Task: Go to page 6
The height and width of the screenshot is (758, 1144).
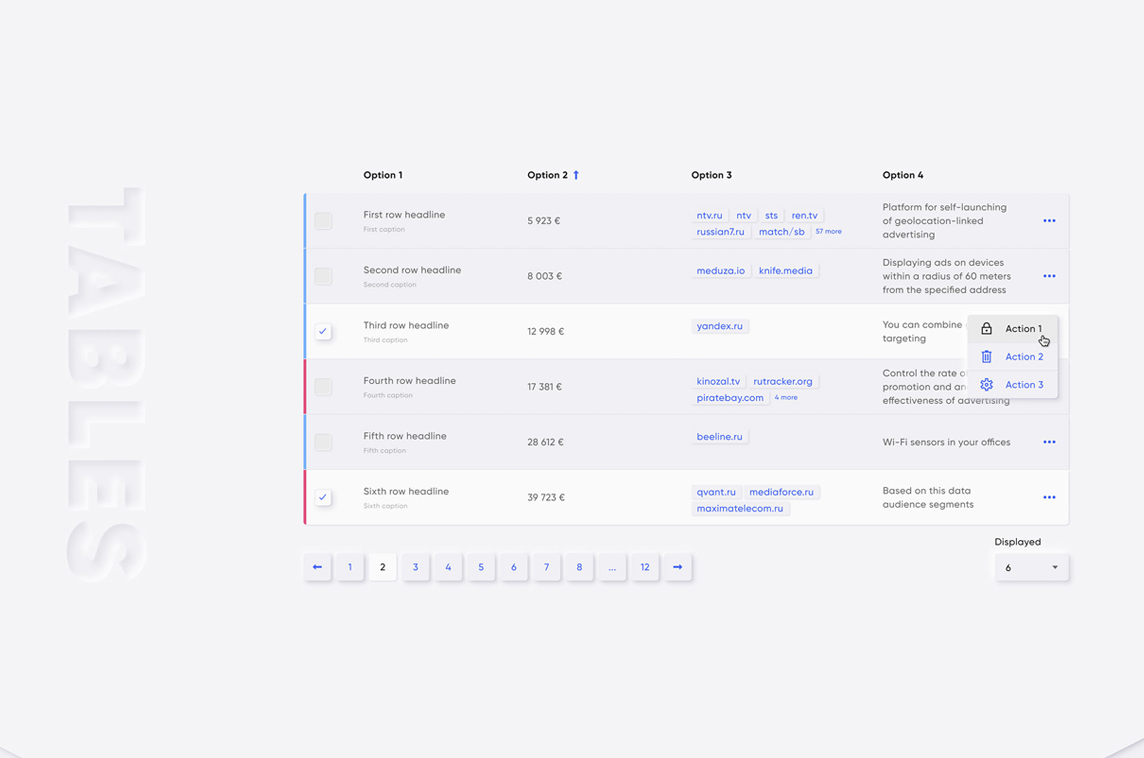Action: tap(514, 567)
